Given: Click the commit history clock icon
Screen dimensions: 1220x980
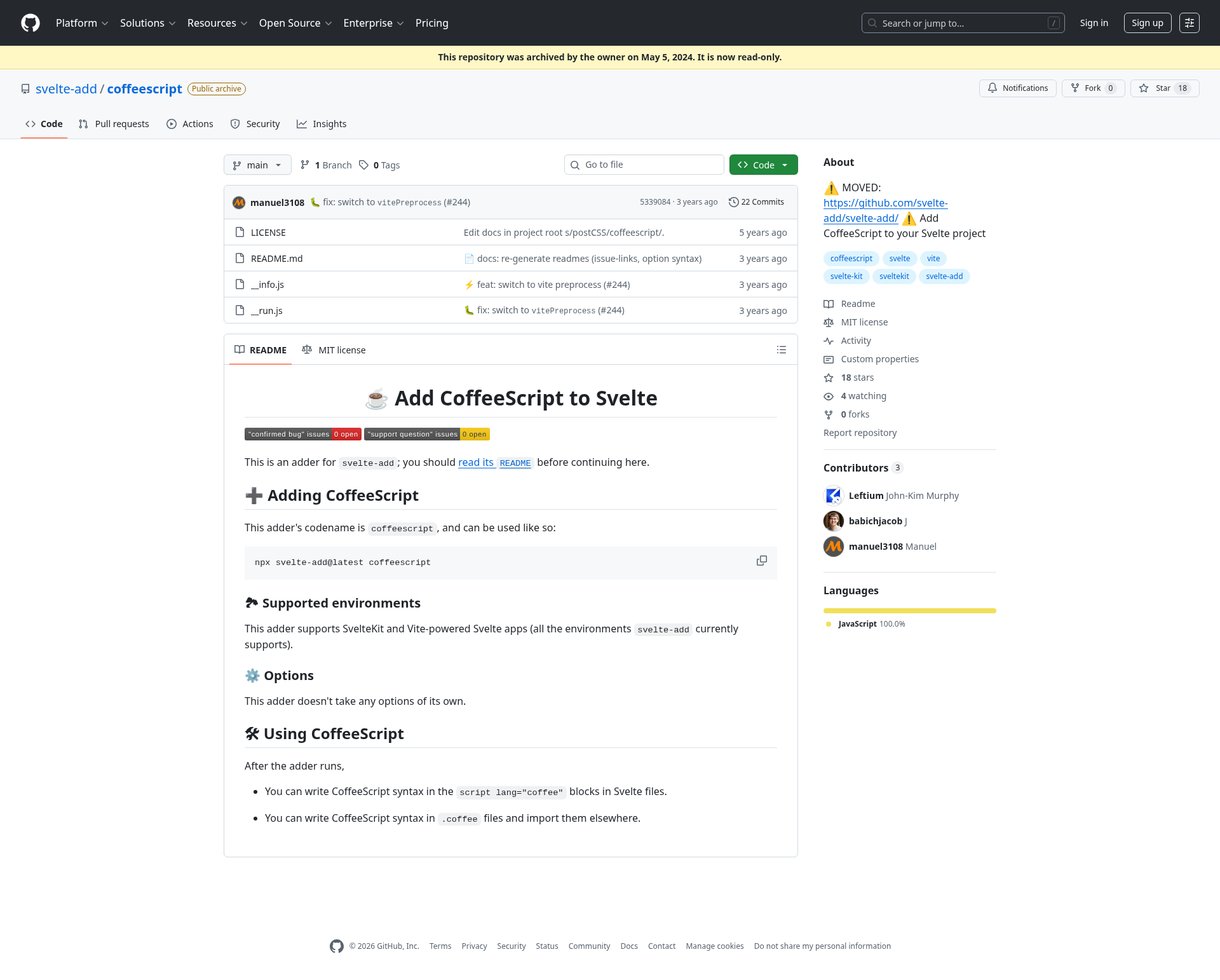Looking at the screenshot, I should pyautogui.click(x=733, y=202).
